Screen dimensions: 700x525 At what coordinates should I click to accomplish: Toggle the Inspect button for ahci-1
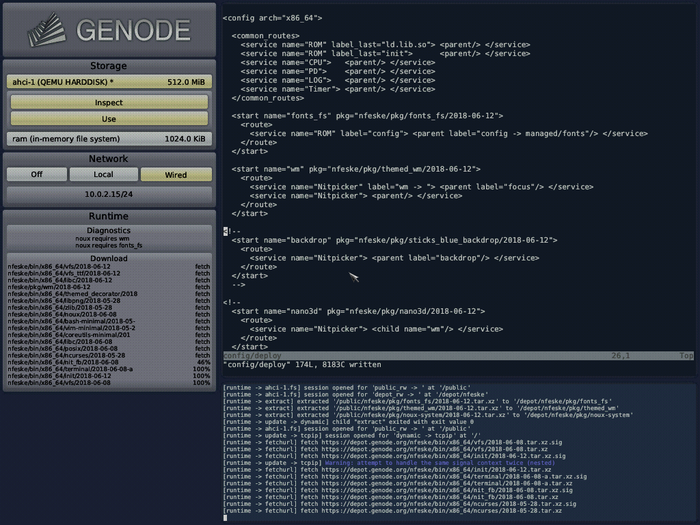(x=109, y=102)
